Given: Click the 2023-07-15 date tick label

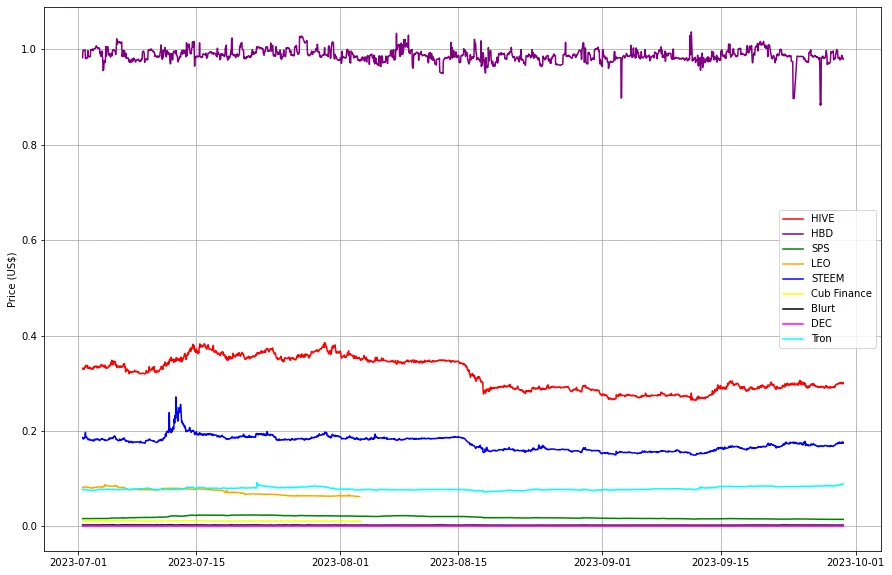Looking at the screenshot, I should pyautogui.click(x=197, y=562).
